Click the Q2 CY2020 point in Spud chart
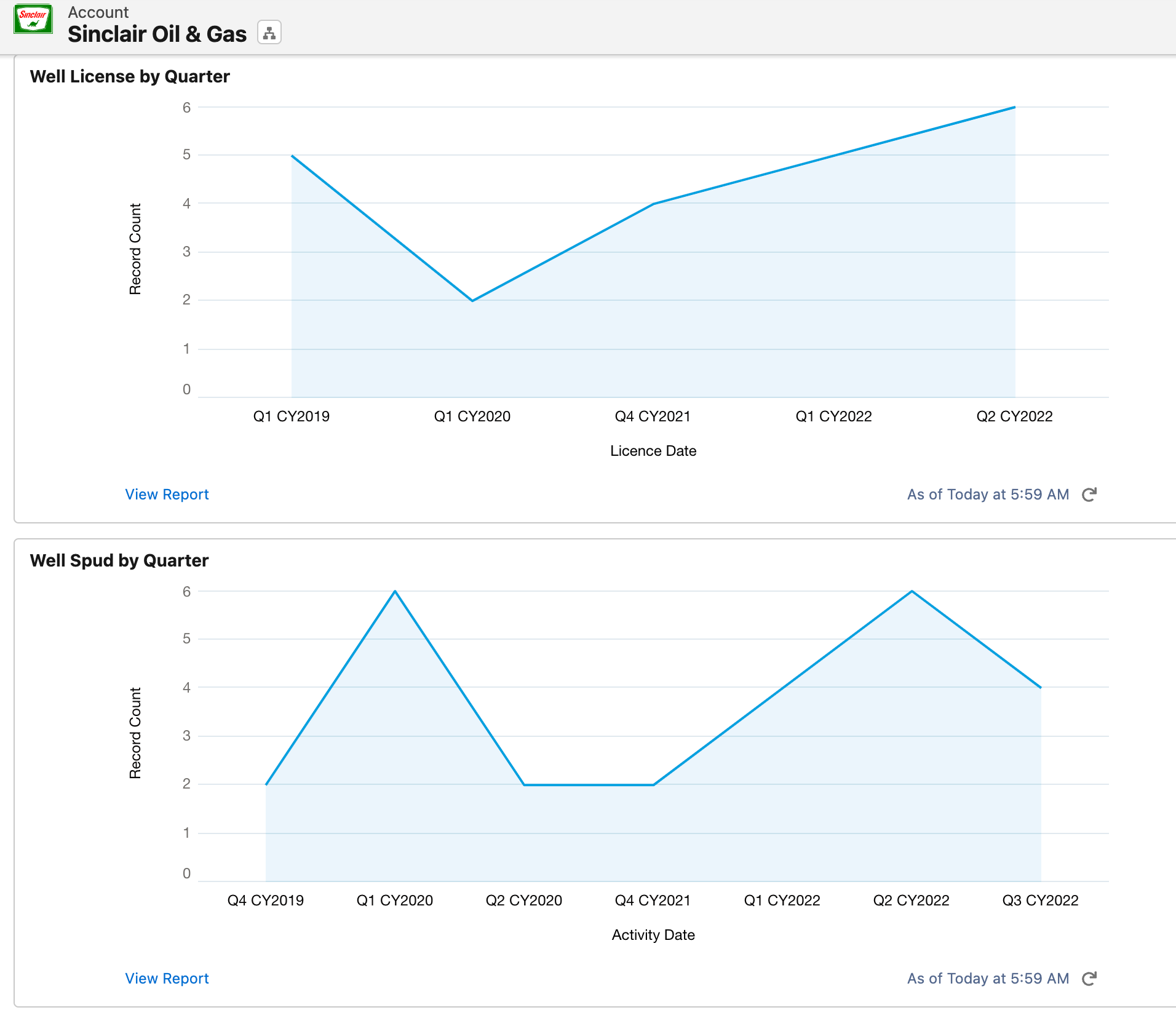This screenshot has height=1010, width=1176. coord(524,785)
